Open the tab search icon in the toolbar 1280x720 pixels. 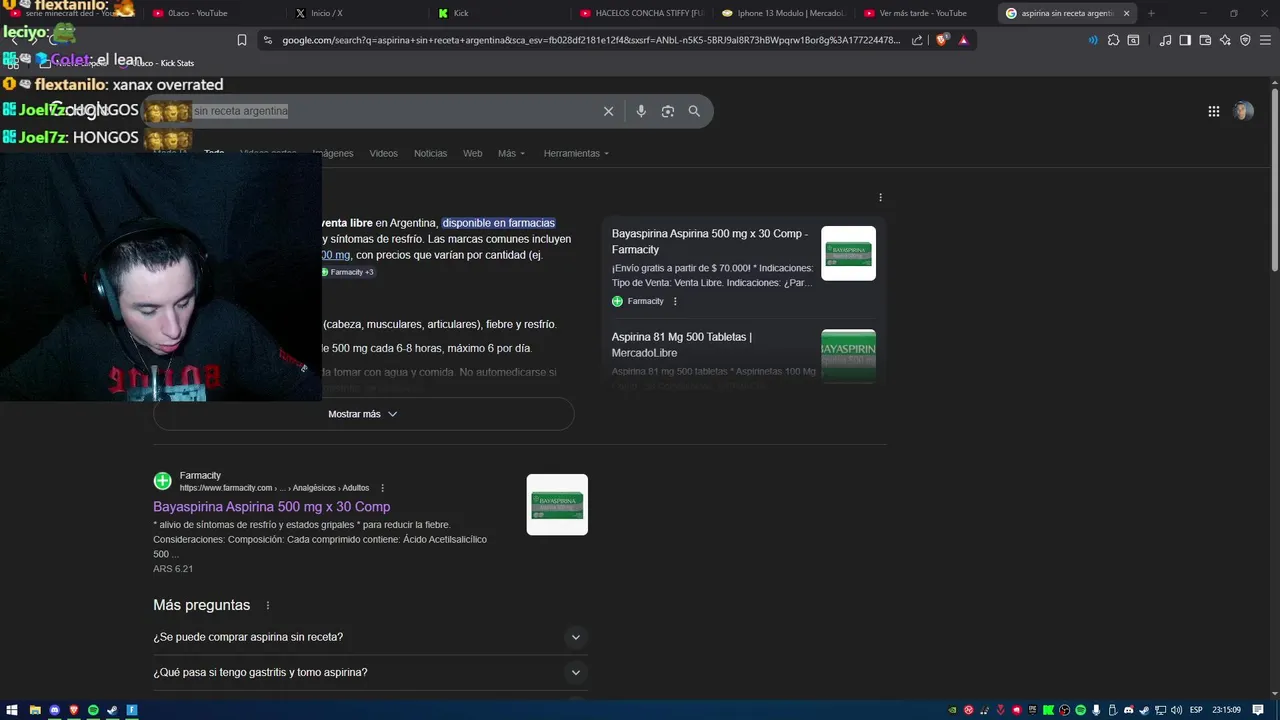[x=1133, y=40]
